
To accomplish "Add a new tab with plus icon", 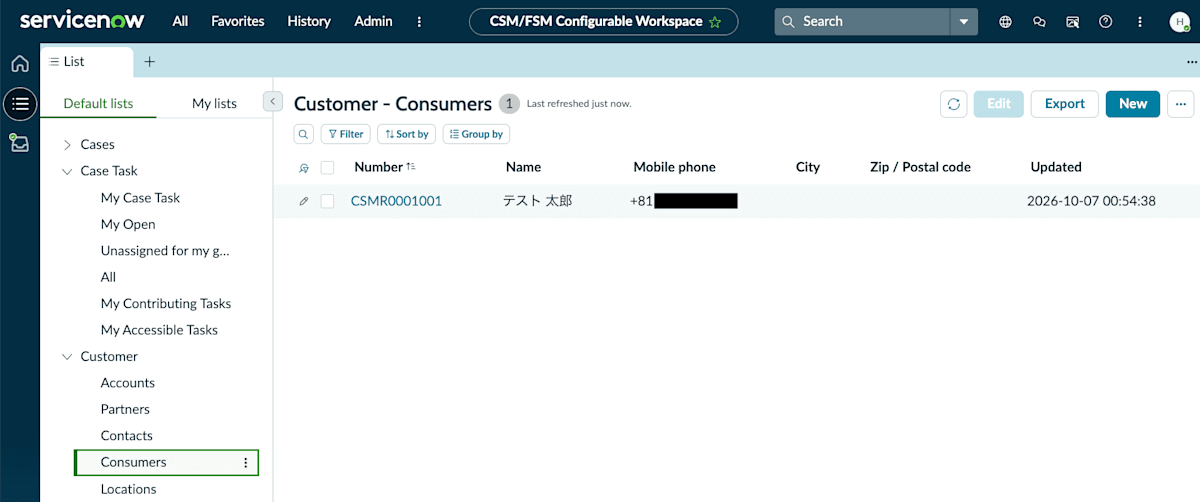I will 150,61.
